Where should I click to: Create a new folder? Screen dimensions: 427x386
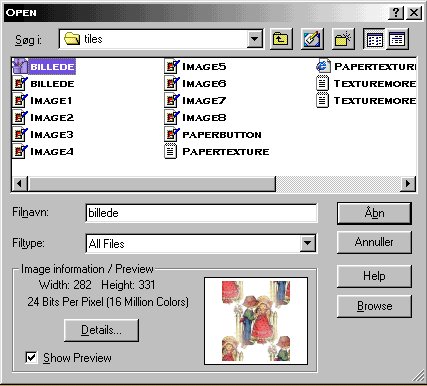coord(343,39)
